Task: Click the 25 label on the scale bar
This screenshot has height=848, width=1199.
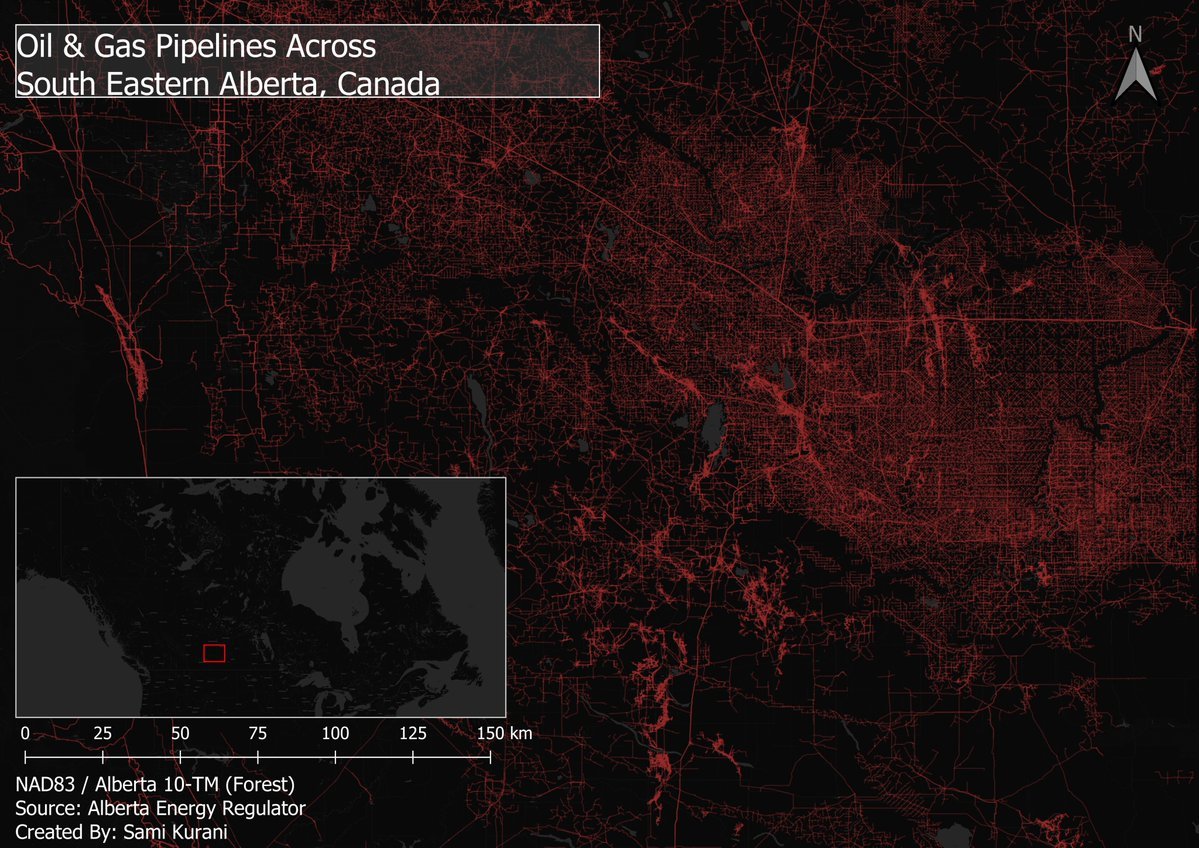Action: [102, 733]
